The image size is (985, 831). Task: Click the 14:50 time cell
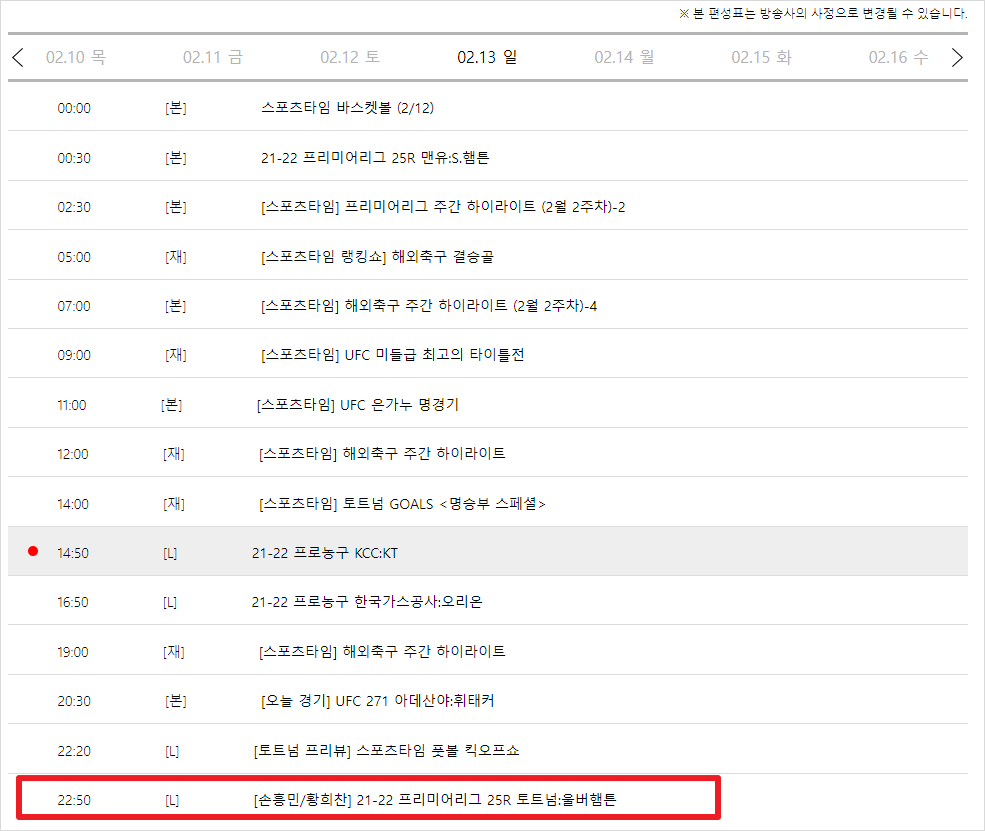(73, 553)
